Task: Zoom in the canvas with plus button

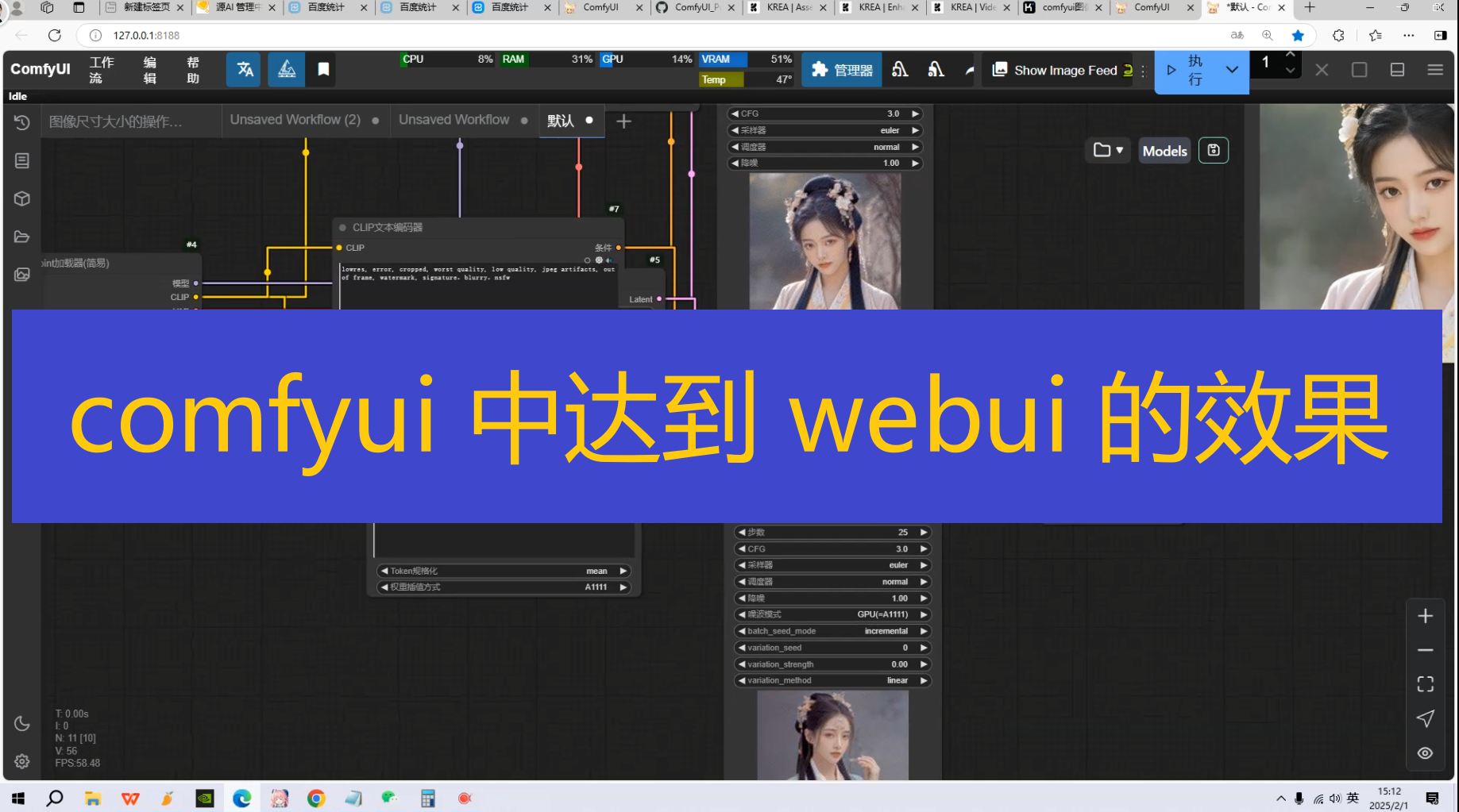Action: [1425, 616]
